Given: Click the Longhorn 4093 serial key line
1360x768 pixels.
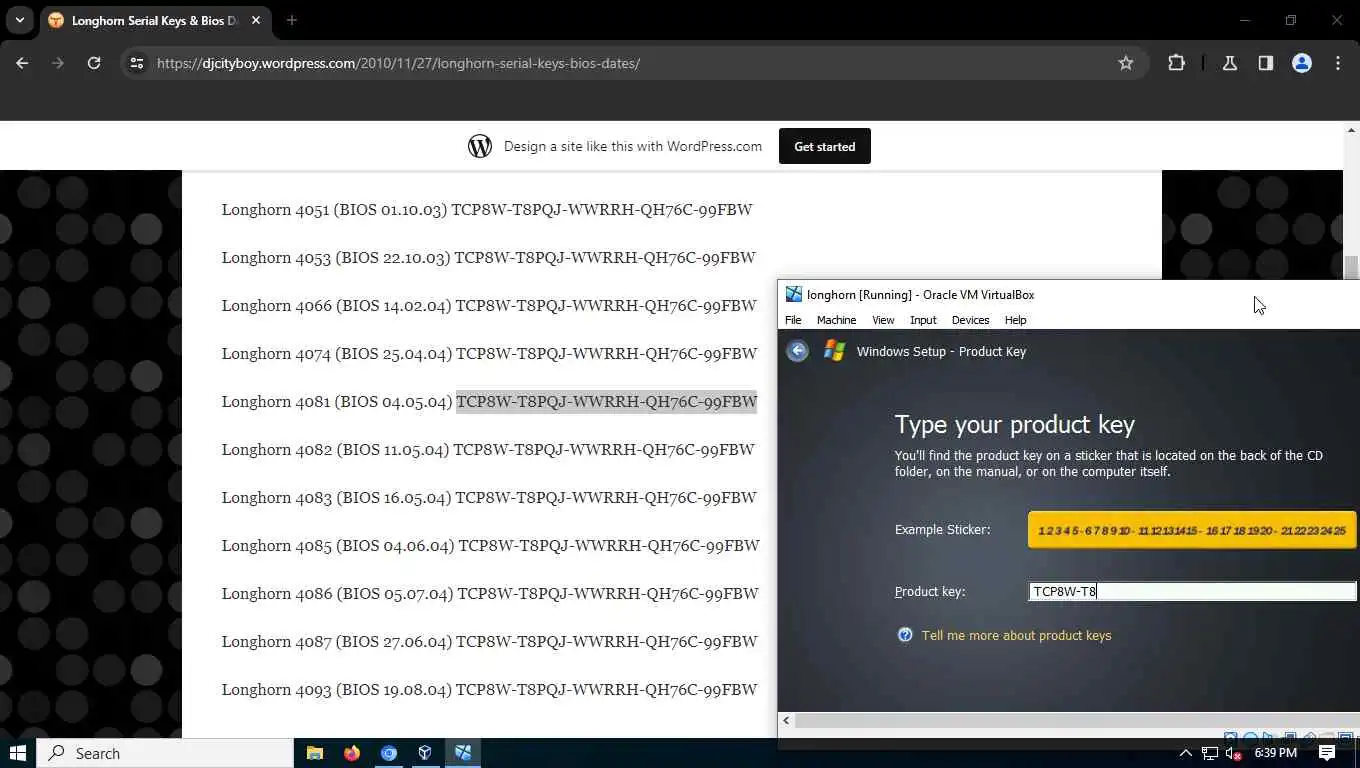Looking at the screenshot, I should tap(489, 689).
